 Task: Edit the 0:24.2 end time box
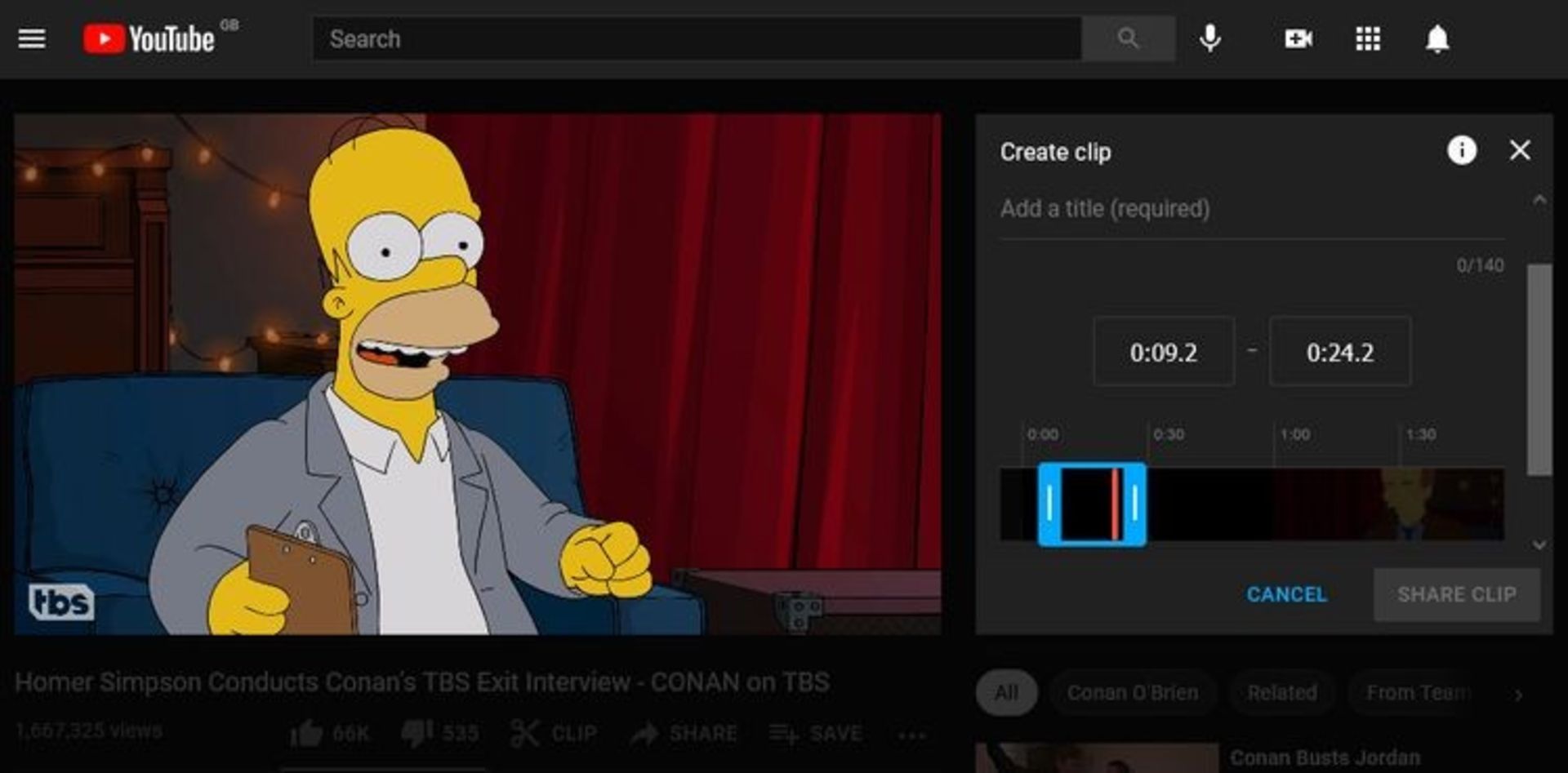click(x=1340, y=352)
